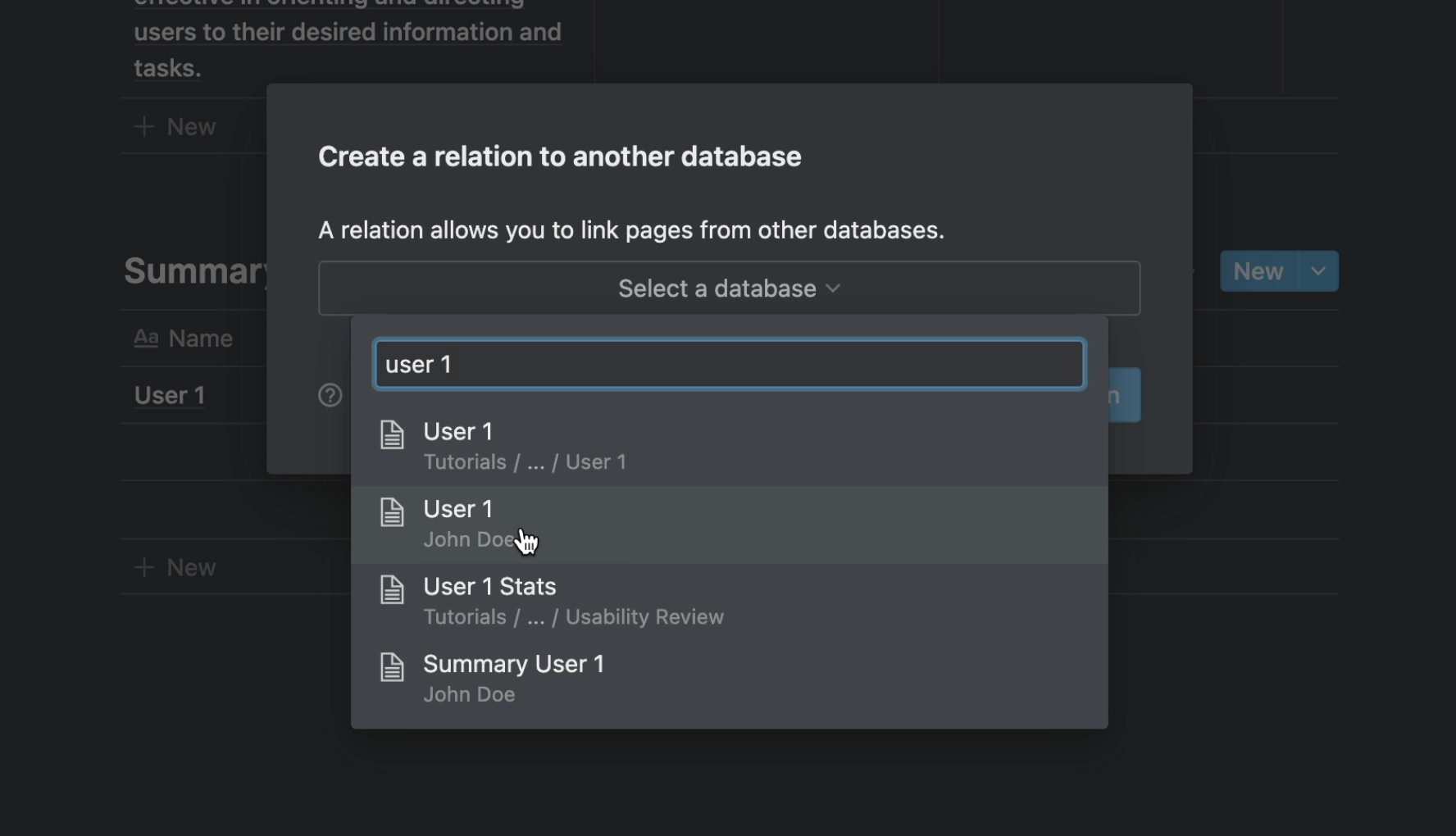The image size is (1456, 836).
Task: Click chevron arrow beside Select a database
Action: pyautogui.click(x=833, y=289)
